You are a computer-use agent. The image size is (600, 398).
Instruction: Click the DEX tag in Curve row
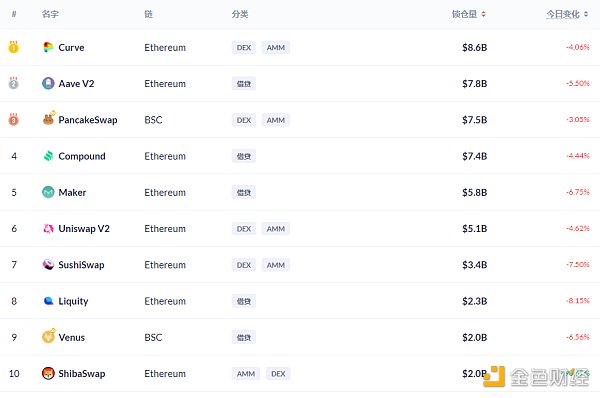[x=244, y=47]
